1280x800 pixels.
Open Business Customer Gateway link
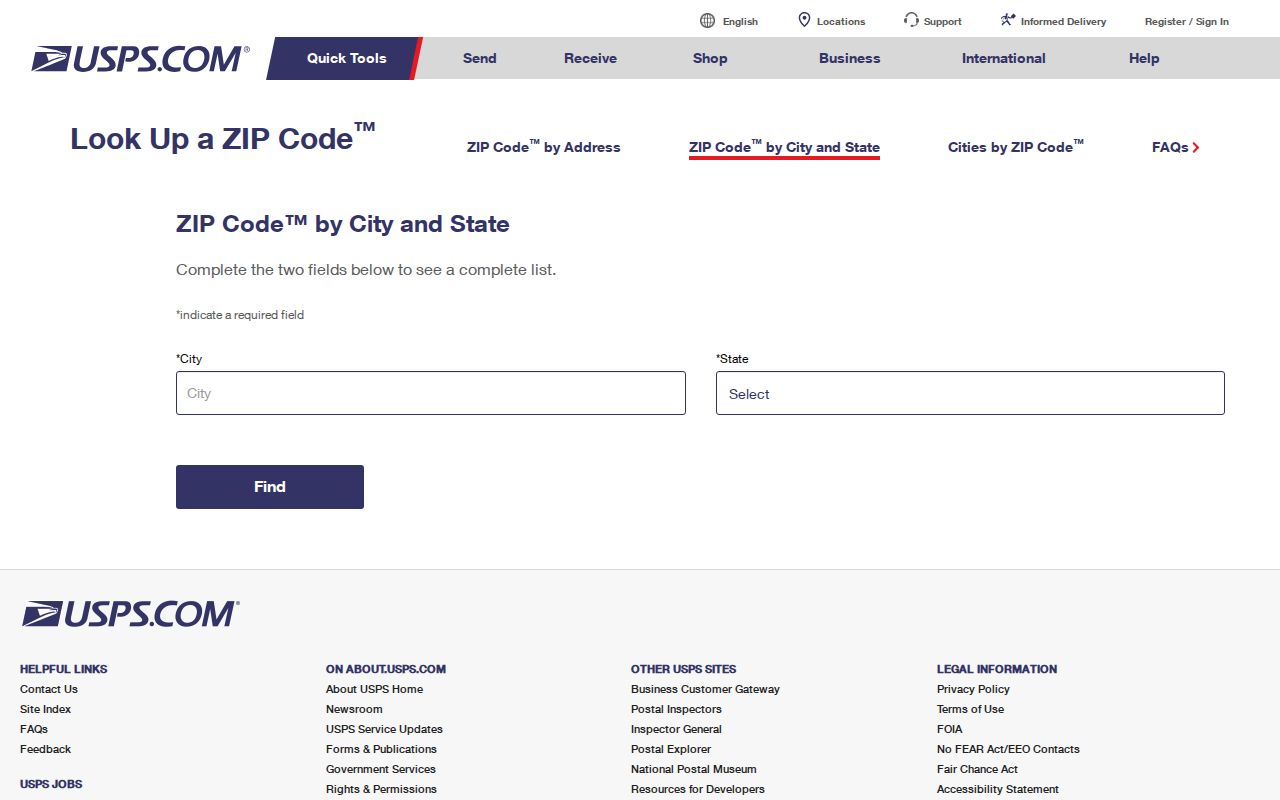(705, 689)
